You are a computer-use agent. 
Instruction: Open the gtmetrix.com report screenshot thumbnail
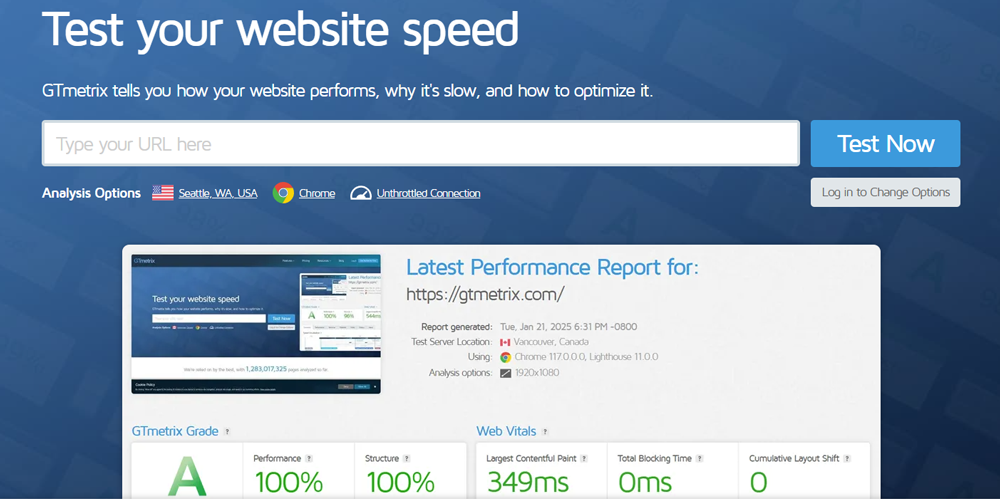pos(256,324)
